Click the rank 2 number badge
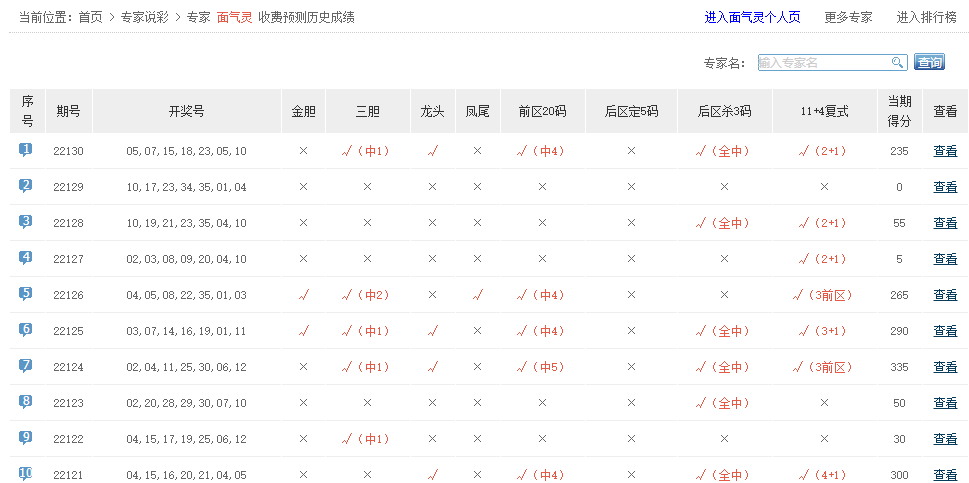 (x=26, y=186)
